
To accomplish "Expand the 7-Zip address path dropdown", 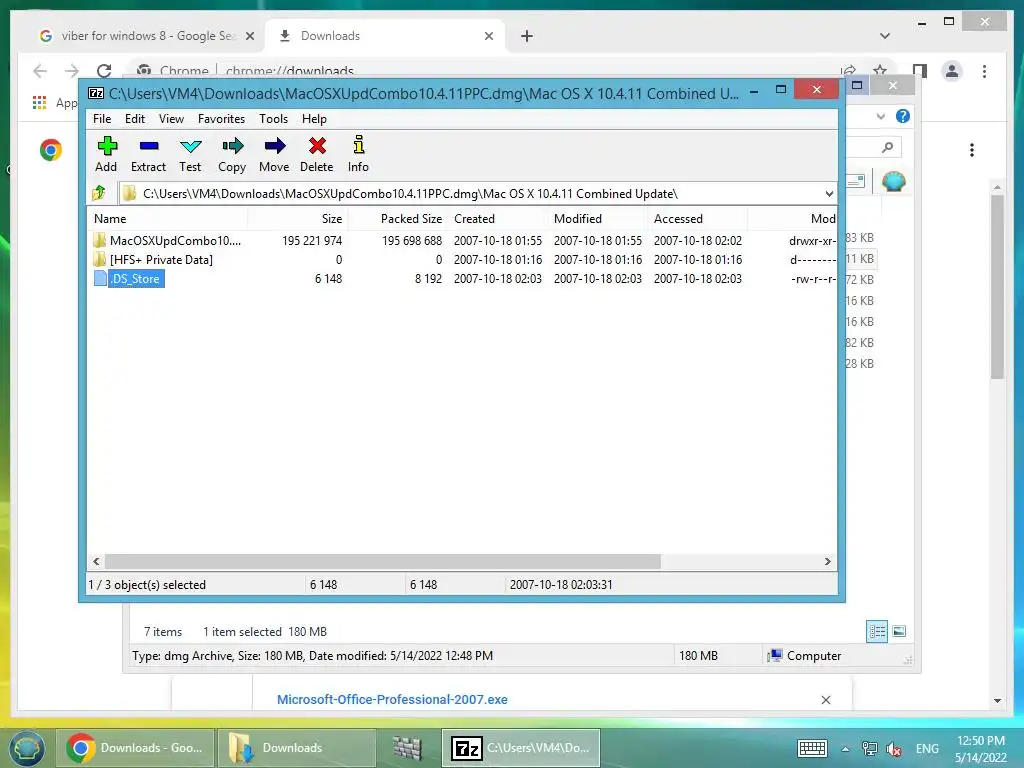I will 829,194.
